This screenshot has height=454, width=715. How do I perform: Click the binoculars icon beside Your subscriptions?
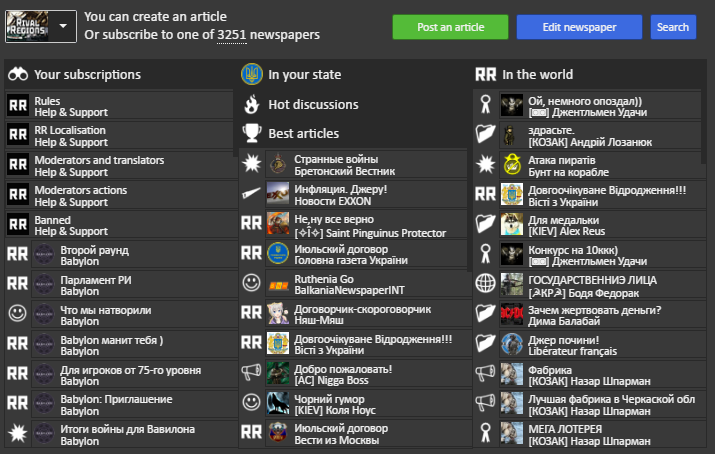[18, 74]
